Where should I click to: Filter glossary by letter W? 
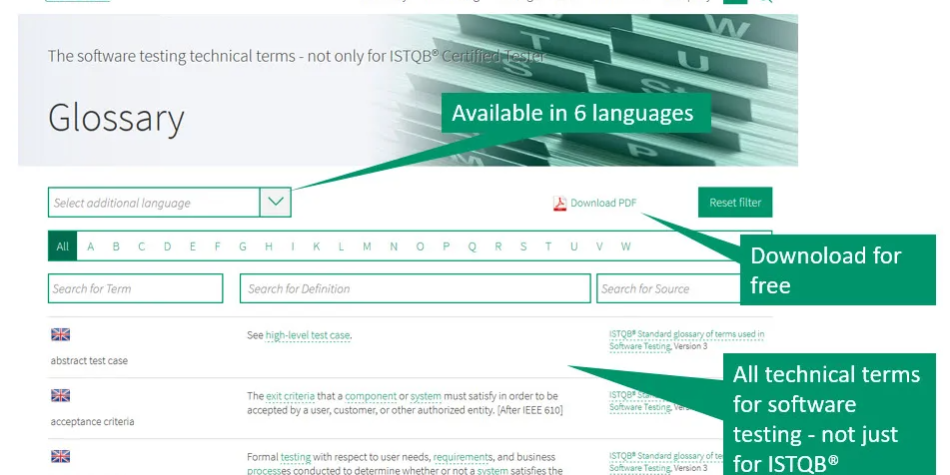(x=626, y=246)
